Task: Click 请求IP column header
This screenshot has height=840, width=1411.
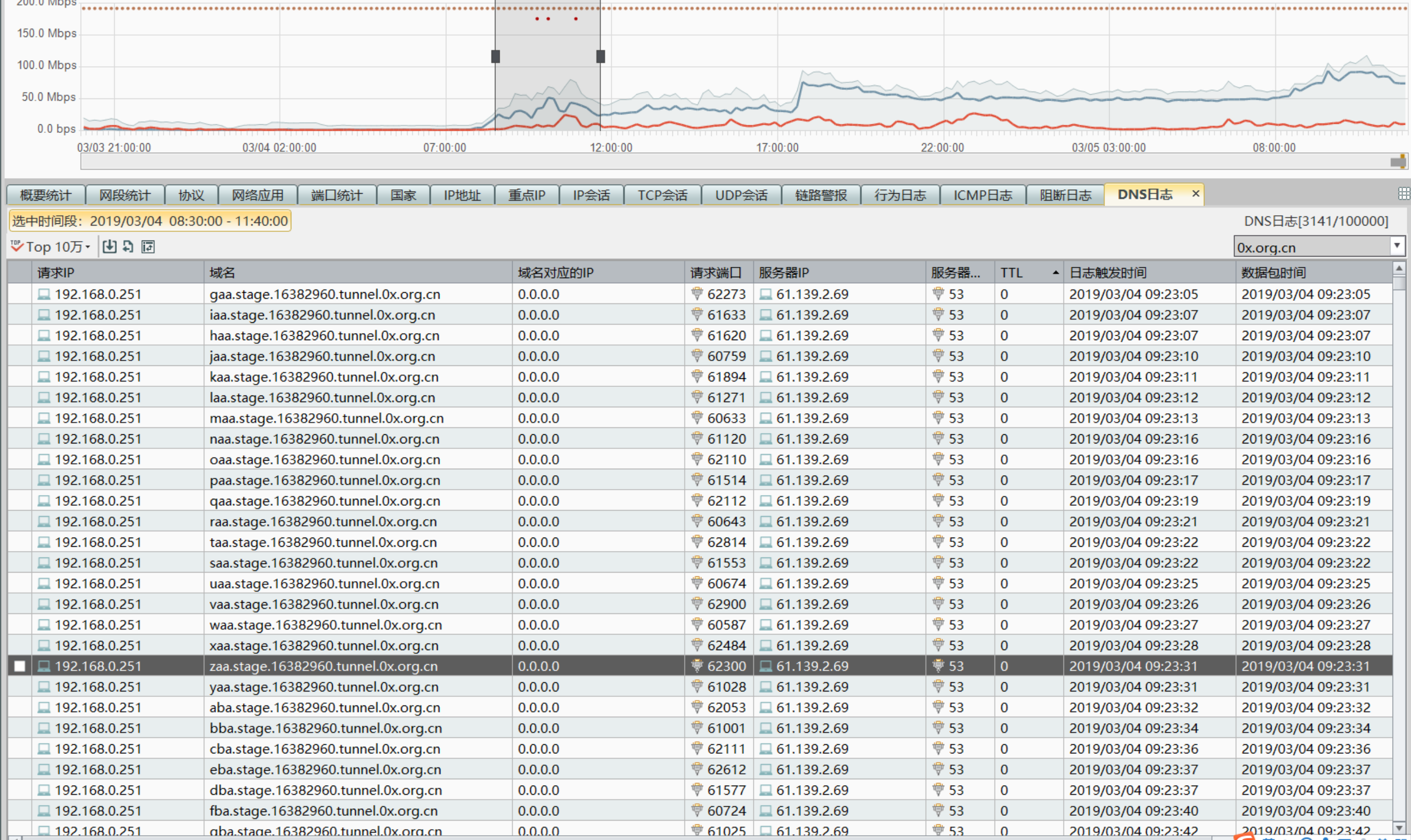Action: coord(118,272)
